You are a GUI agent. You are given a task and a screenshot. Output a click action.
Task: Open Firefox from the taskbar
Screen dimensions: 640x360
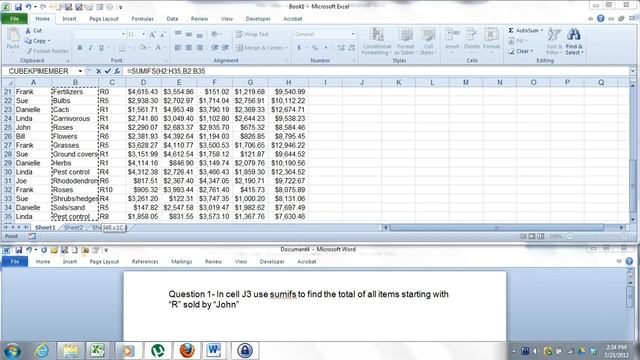click(187, 351)
